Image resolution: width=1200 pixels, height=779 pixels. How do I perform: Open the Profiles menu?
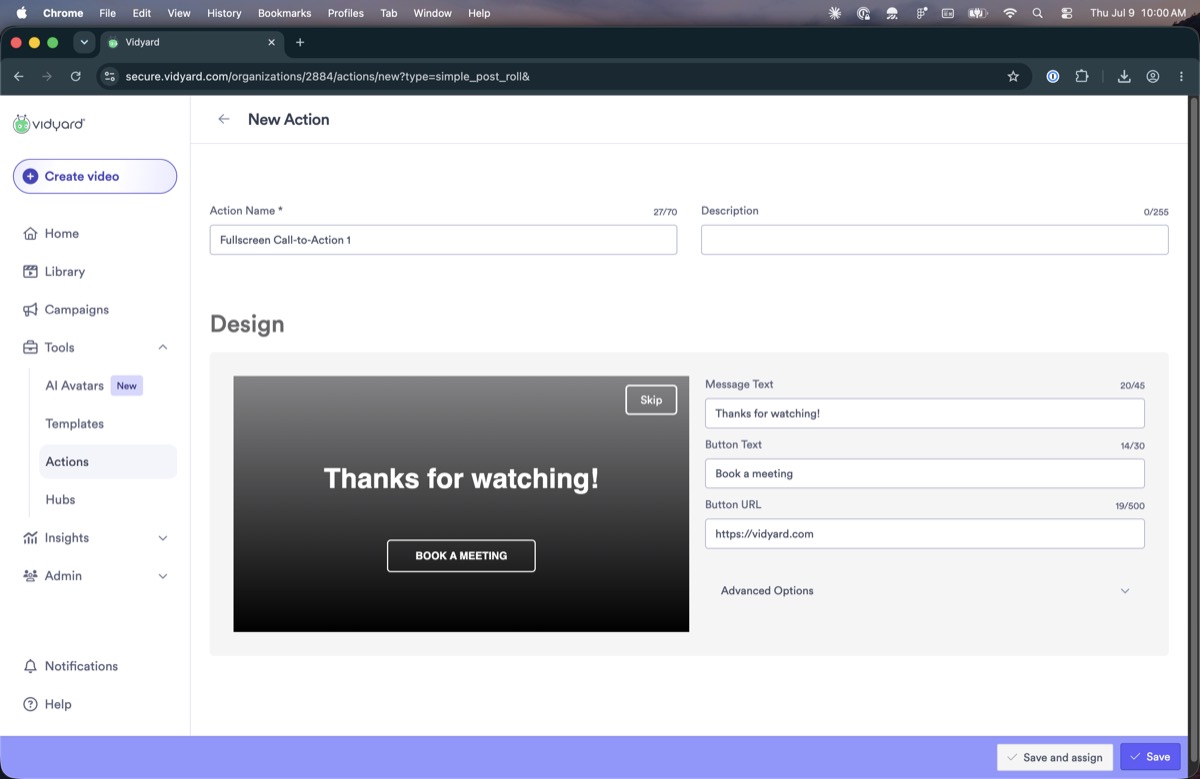346,13
